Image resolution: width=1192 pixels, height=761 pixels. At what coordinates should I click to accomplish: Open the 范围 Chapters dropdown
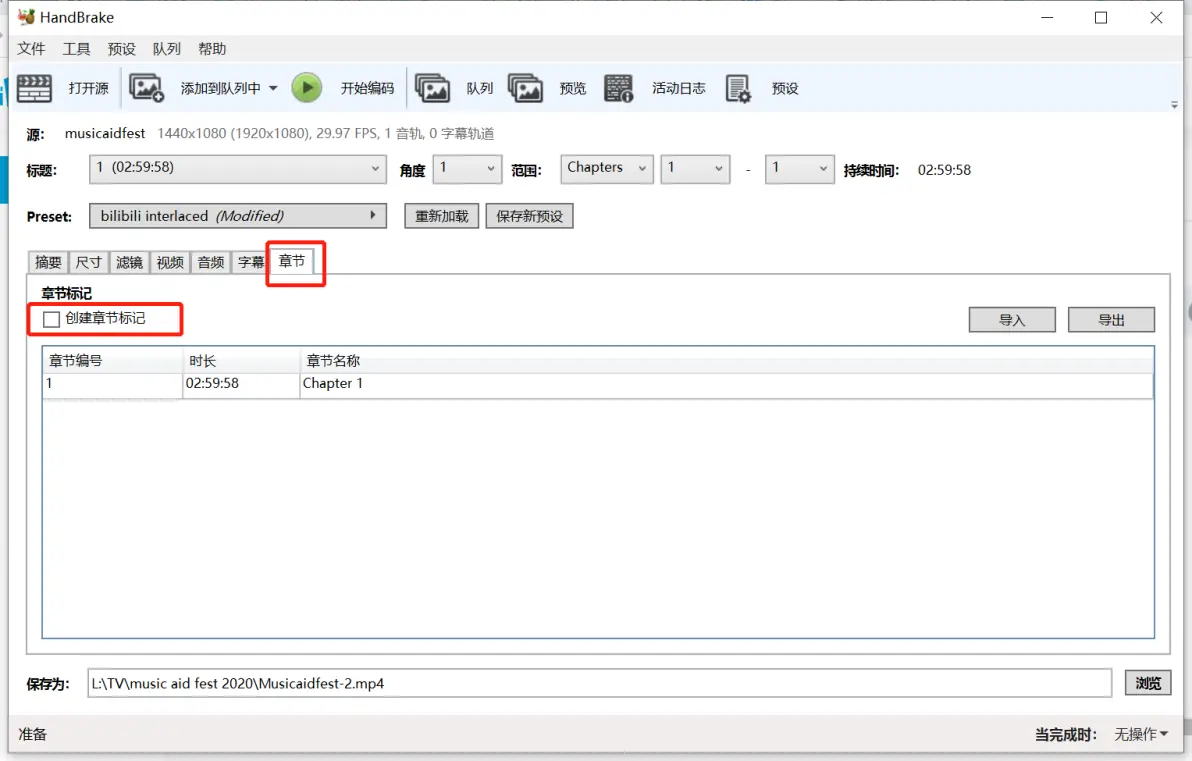(607, 169)
